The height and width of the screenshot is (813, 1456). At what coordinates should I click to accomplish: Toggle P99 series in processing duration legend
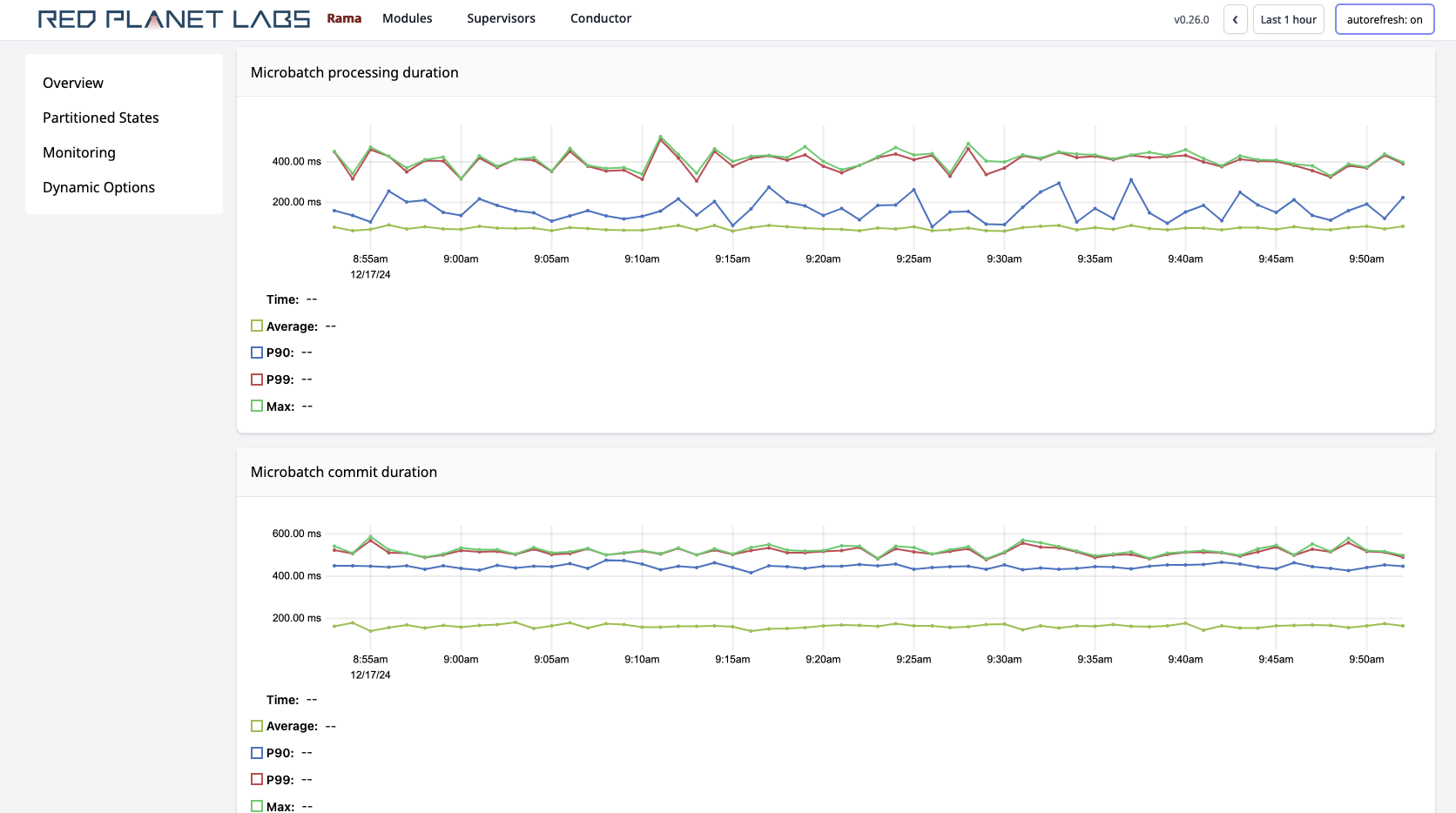(257, 380)
